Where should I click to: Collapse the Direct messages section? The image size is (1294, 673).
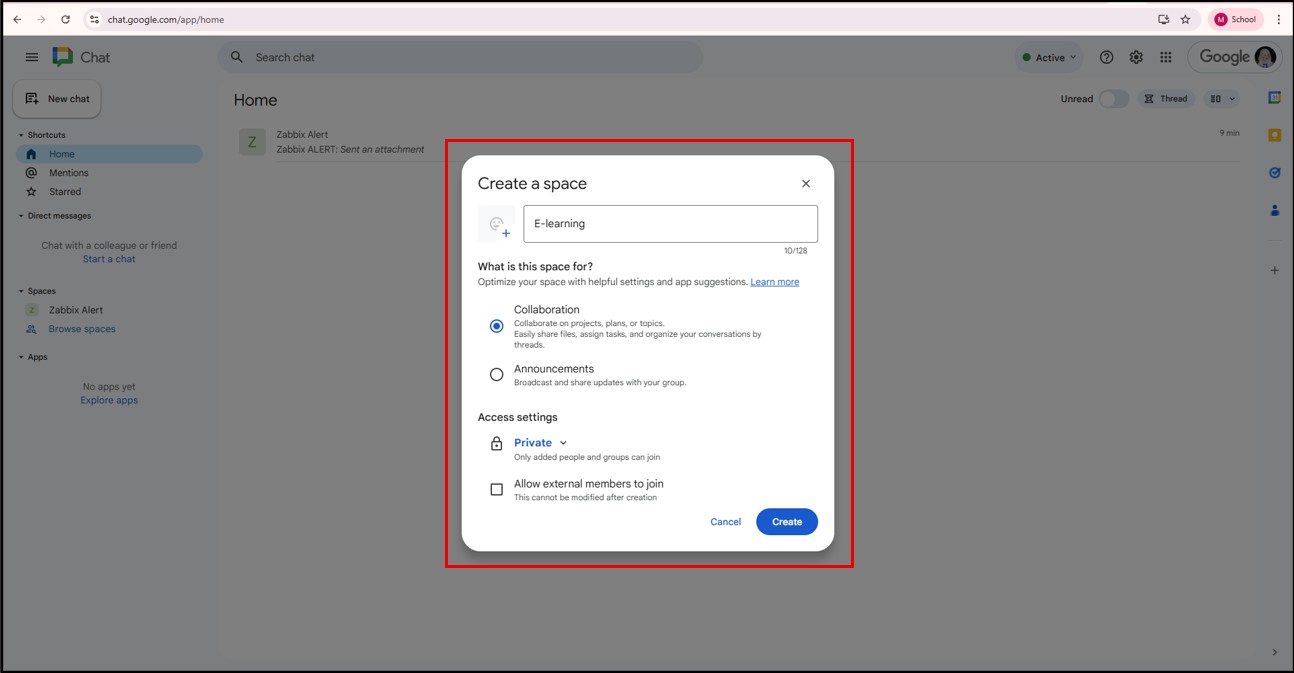[x=21, y=216]
